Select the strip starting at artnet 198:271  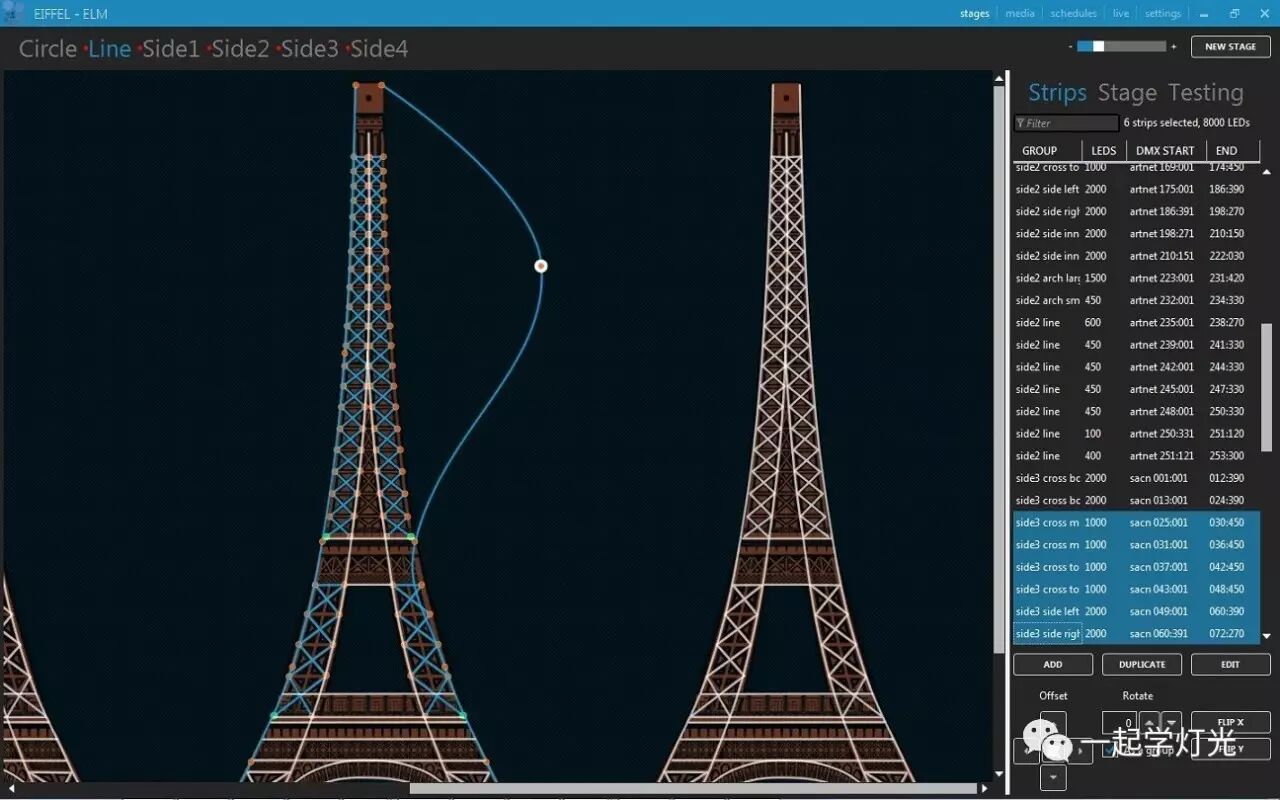click(1136, 234)
